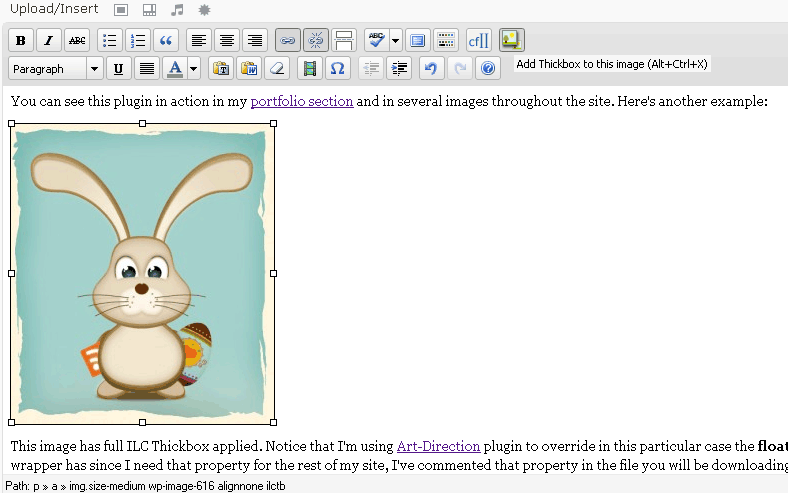Image resolution: width=788 pixels, height=493 pixels.
Task: Select the Easter bunny image
Action: tap(142, 273)
